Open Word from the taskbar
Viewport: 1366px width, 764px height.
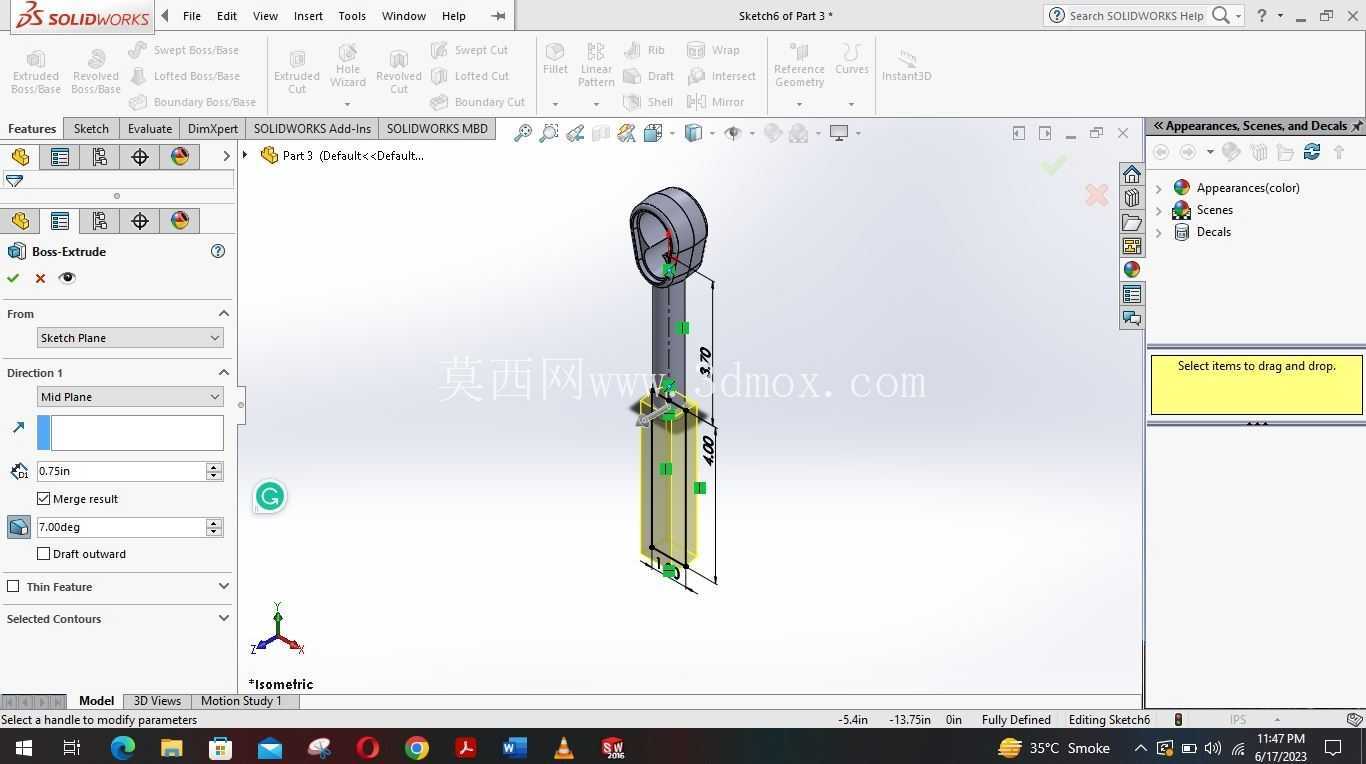click(514, 747)
